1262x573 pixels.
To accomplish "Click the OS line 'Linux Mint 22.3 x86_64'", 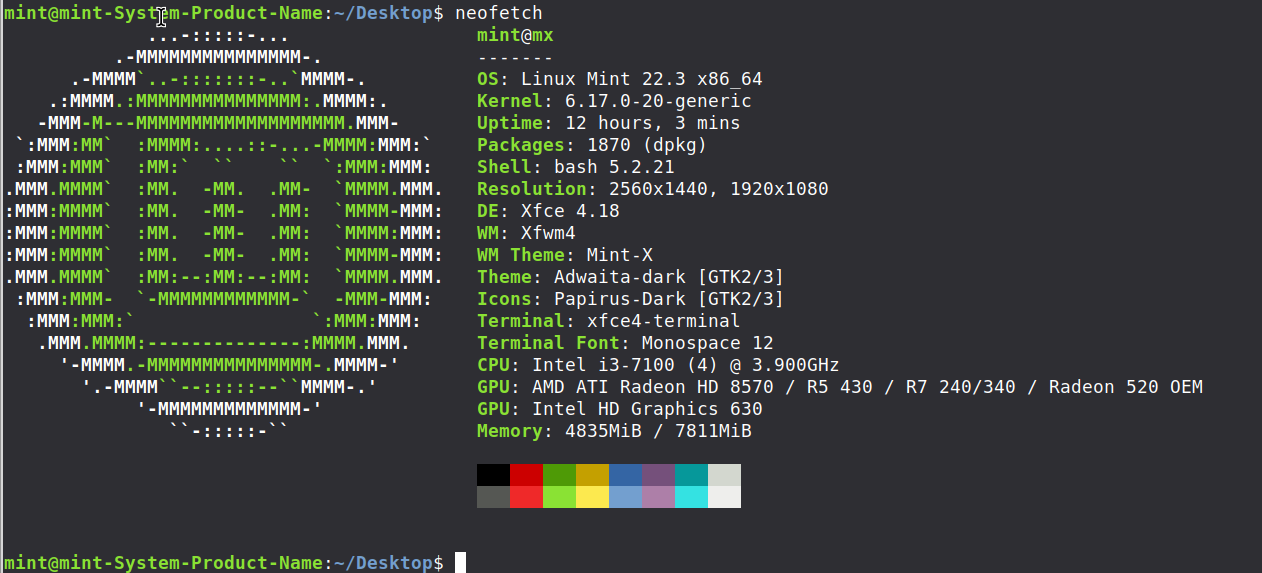I will (642, 79).
